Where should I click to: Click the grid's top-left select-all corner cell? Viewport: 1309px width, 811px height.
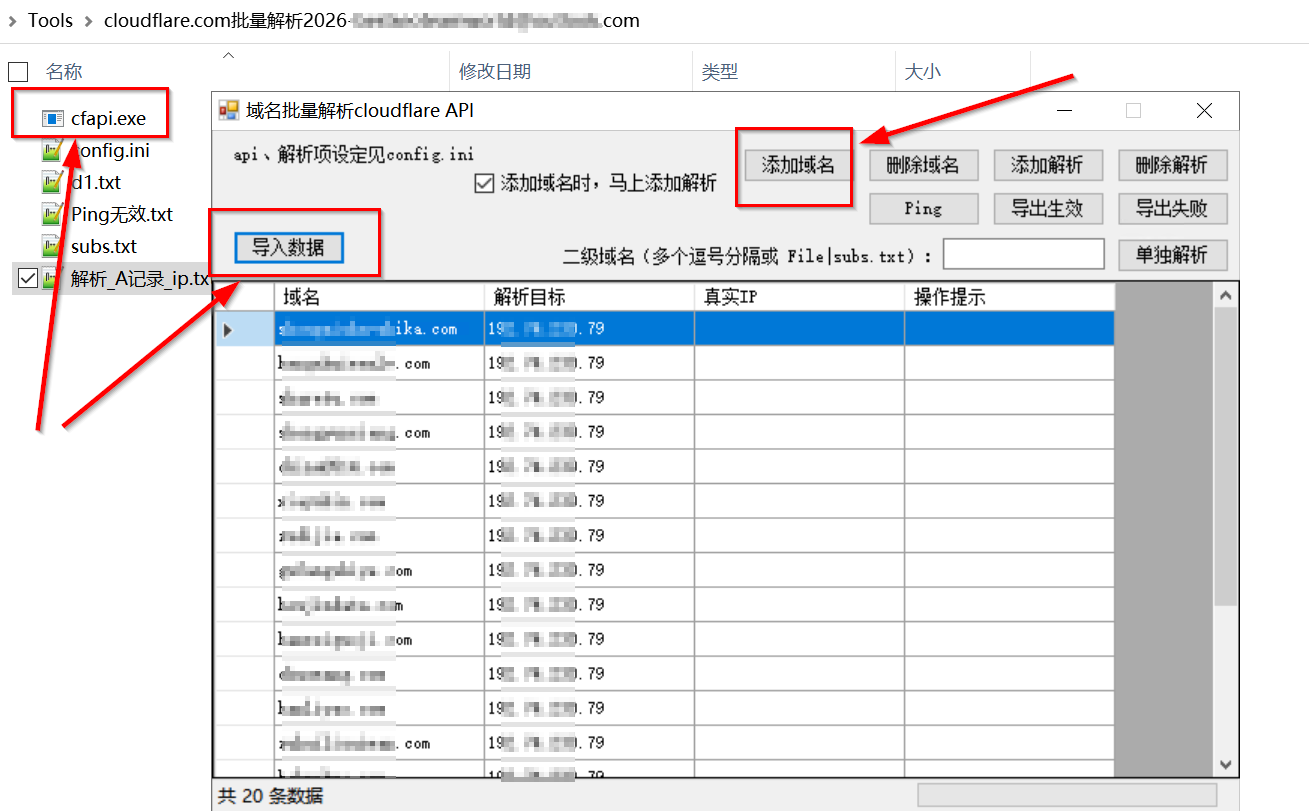click(244, 297)
